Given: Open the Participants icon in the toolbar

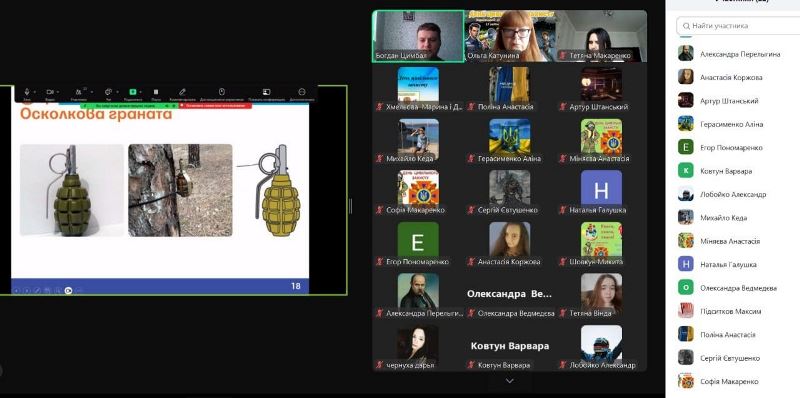Looking at the screenshot, I should (x=79, y=92).
